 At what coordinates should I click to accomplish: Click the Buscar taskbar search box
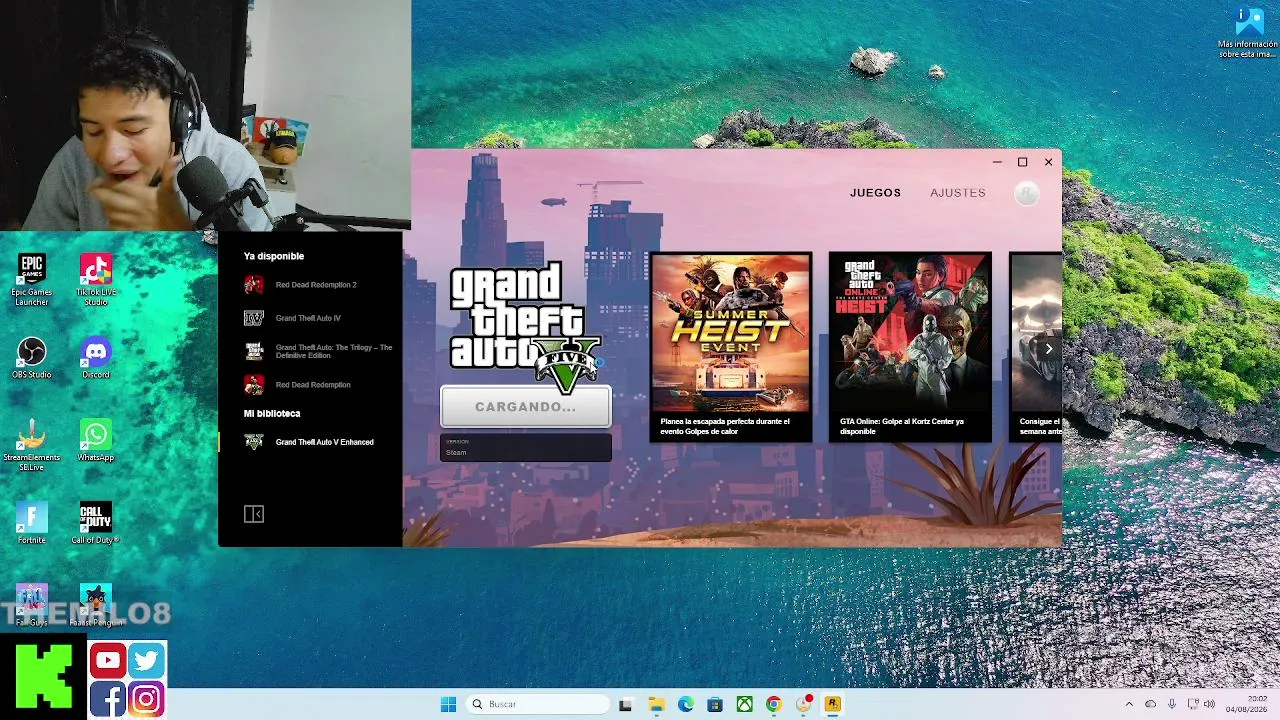pos(538,704)
